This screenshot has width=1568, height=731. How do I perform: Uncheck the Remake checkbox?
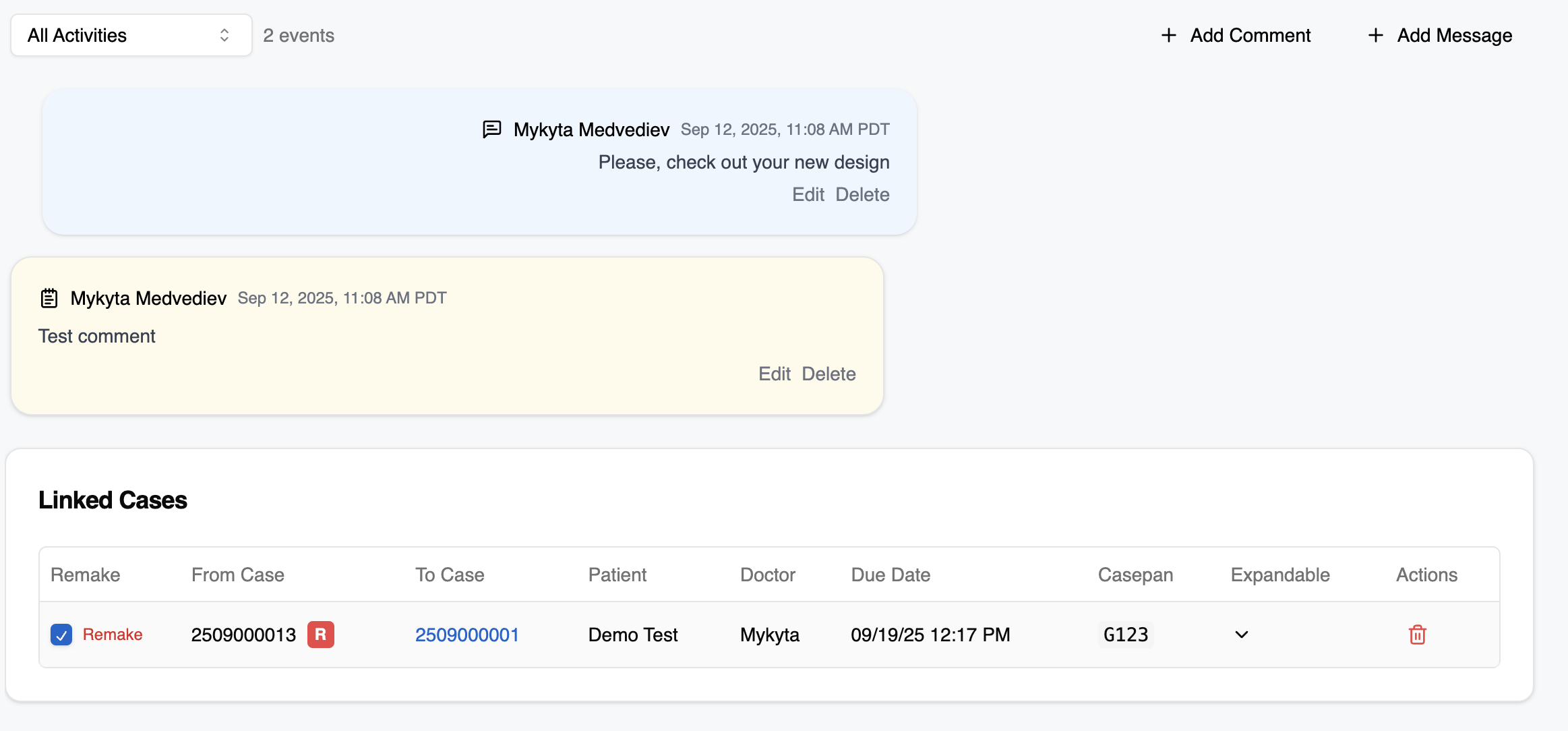click(x=61, y=635)
